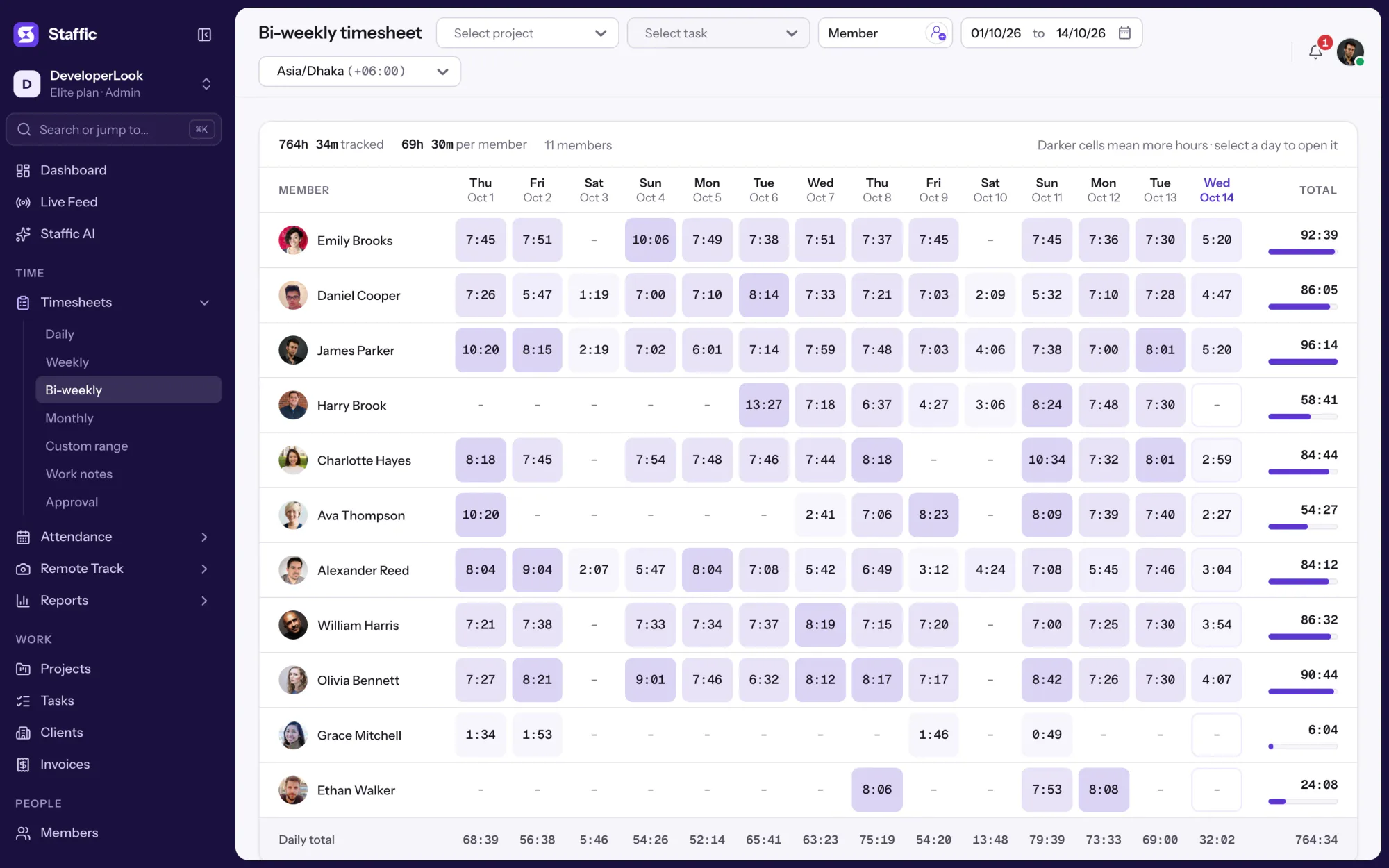
Task: Click the start date 01/10/26
Action: click(x=996, y=33)
